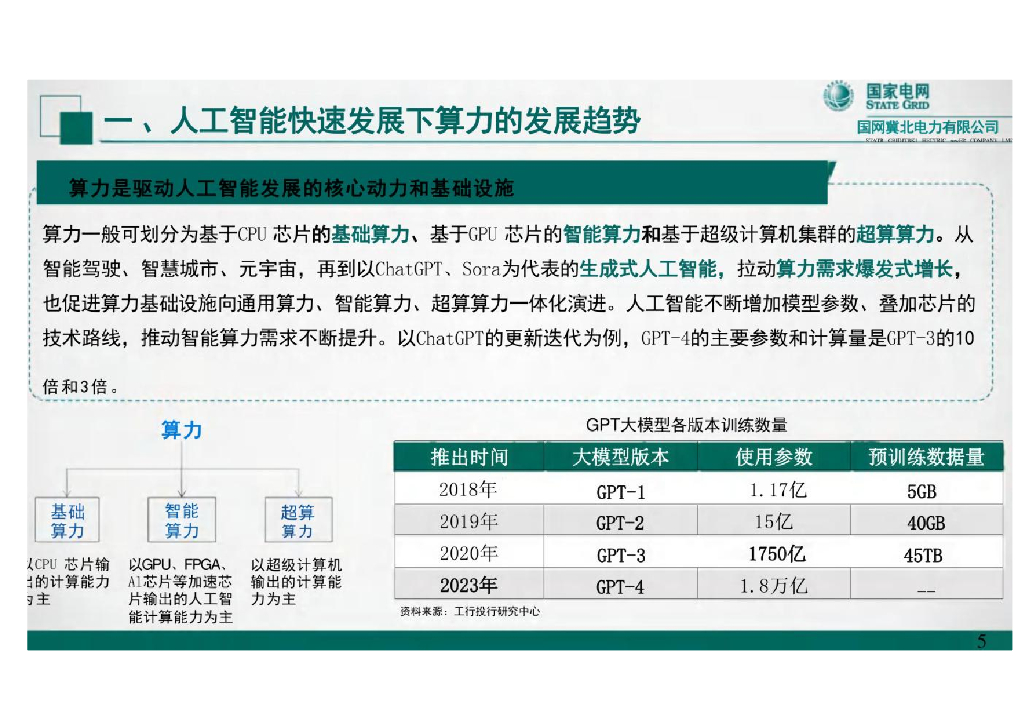Click the 2023年 table cell
The height and width of the screenshot is (724, 1024).
[469, 584]
